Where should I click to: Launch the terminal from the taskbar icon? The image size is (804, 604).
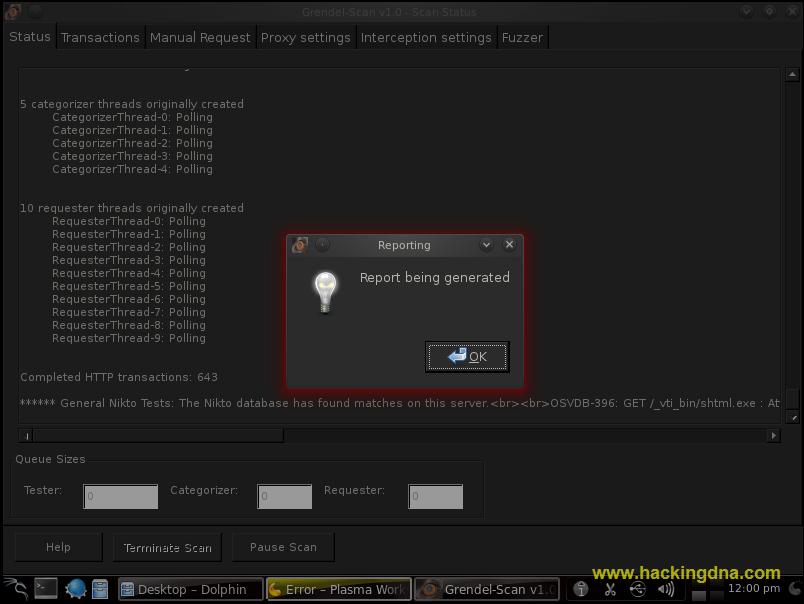pos(45,589)
